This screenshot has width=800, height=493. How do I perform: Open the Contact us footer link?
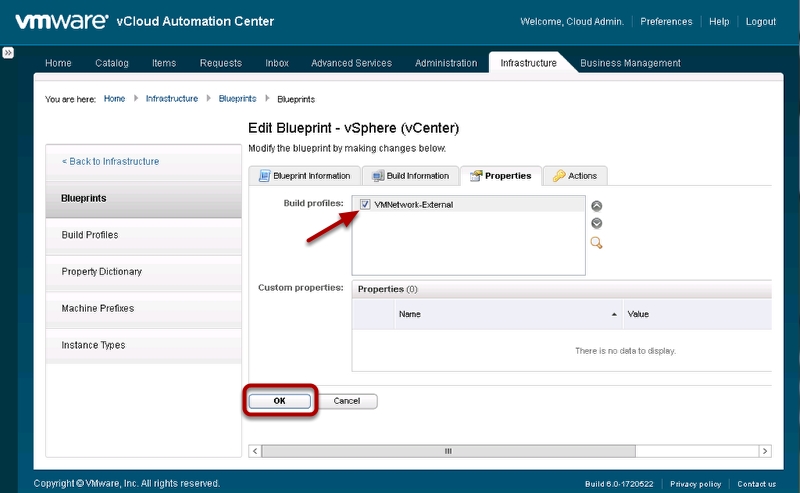757,484
